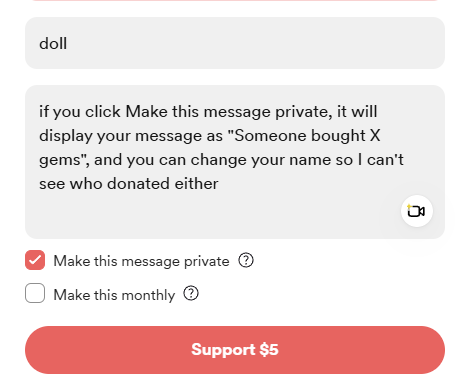Place cursor after "either" in the message

point(219,184)
